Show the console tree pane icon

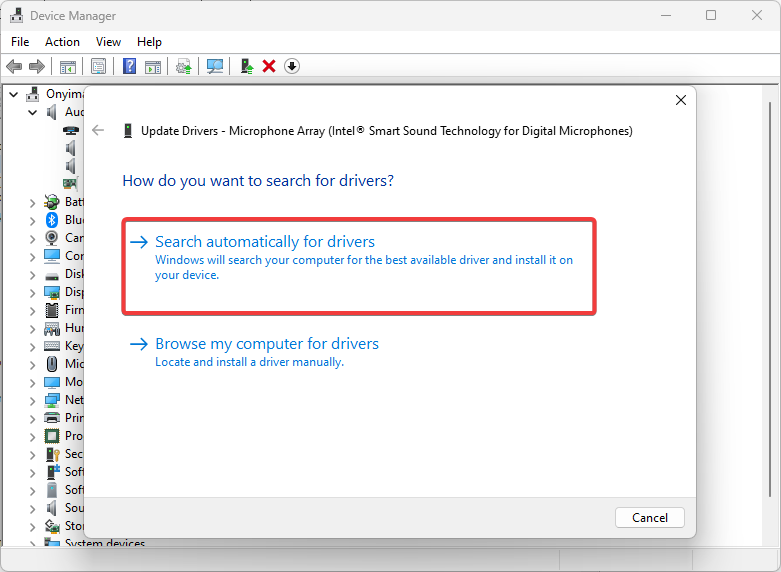coord(68,66)
